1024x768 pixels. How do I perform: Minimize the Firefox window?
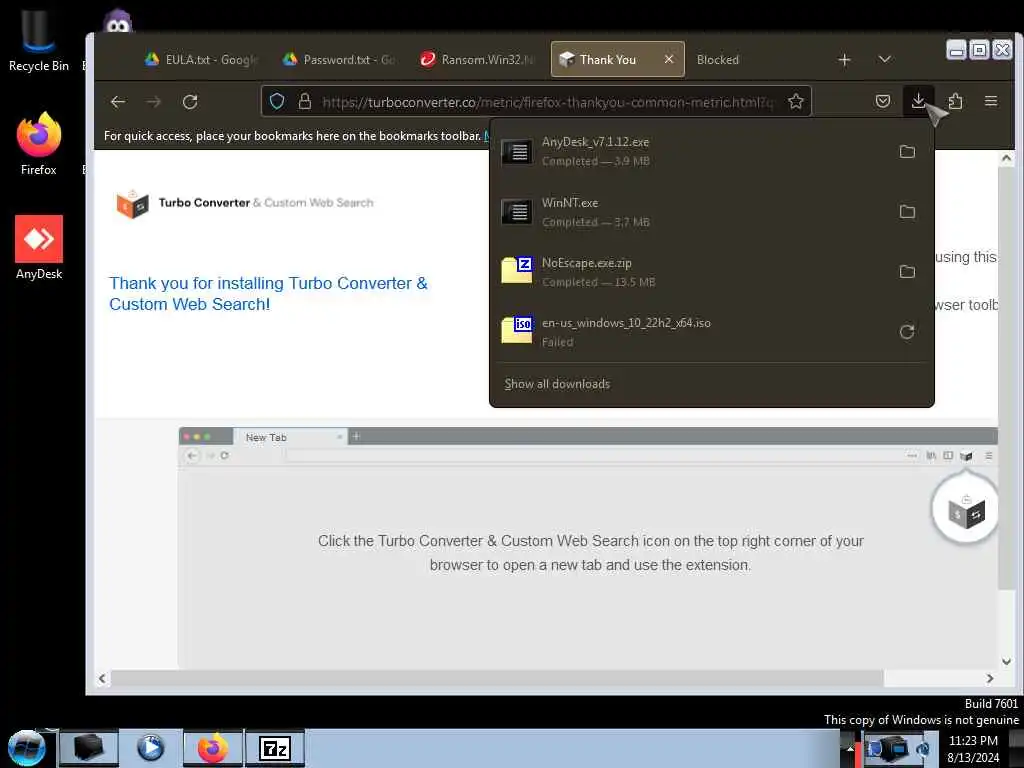[x=957, y=50]
